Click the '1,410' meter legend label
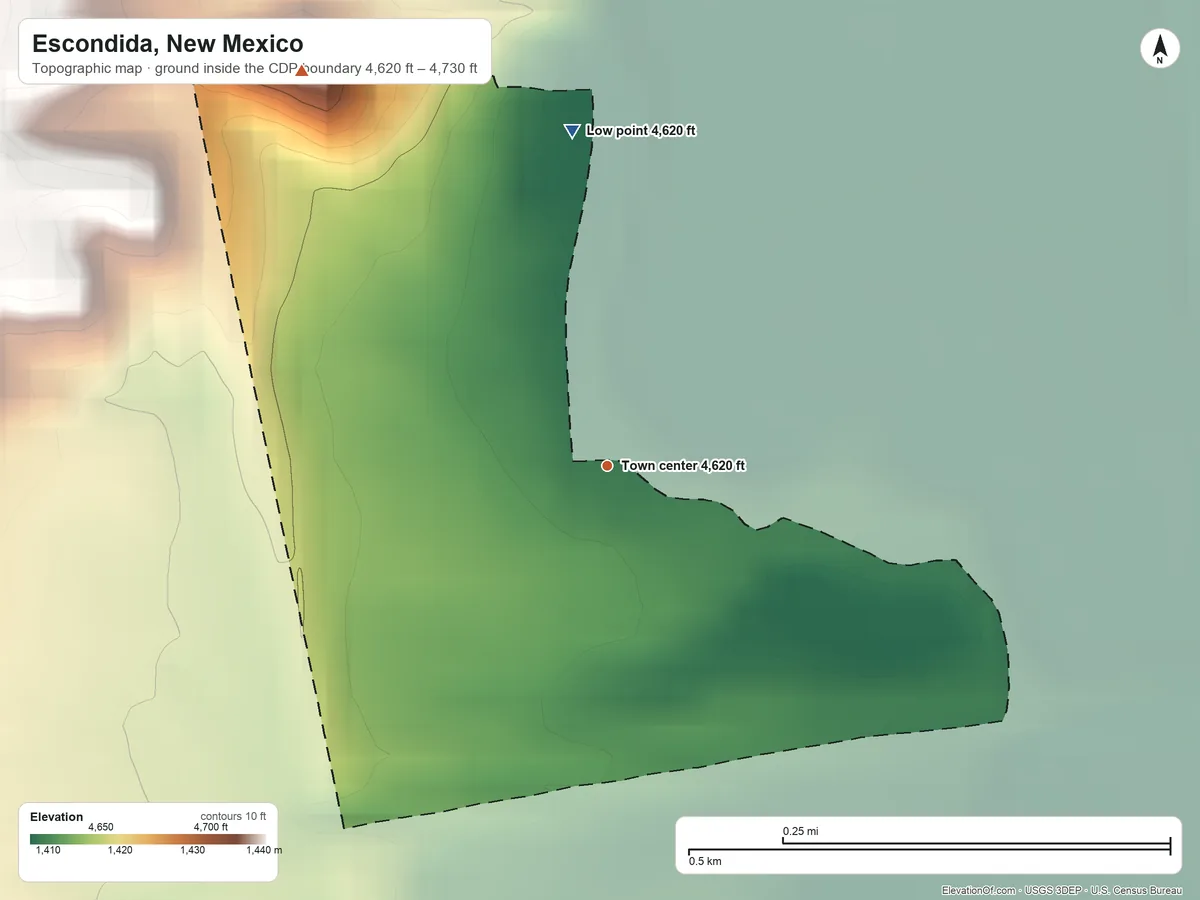The image size is (1200, 900). [48, 850]
